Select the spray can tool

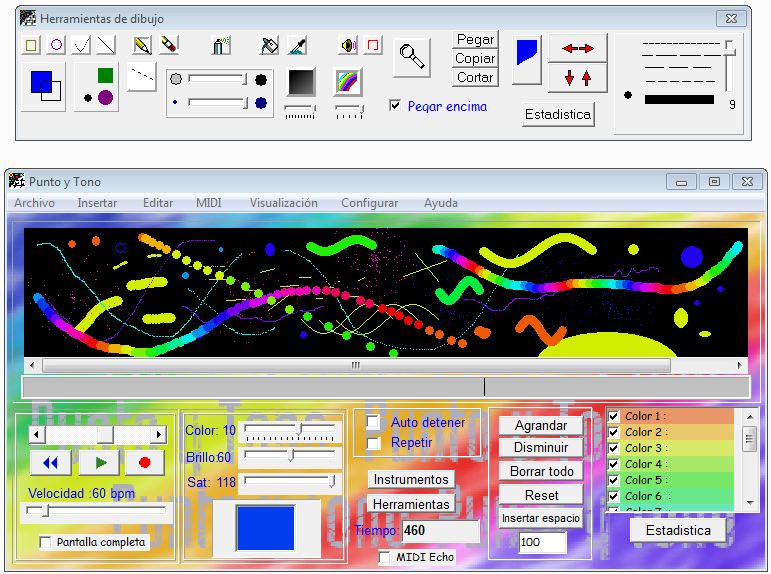222,45
